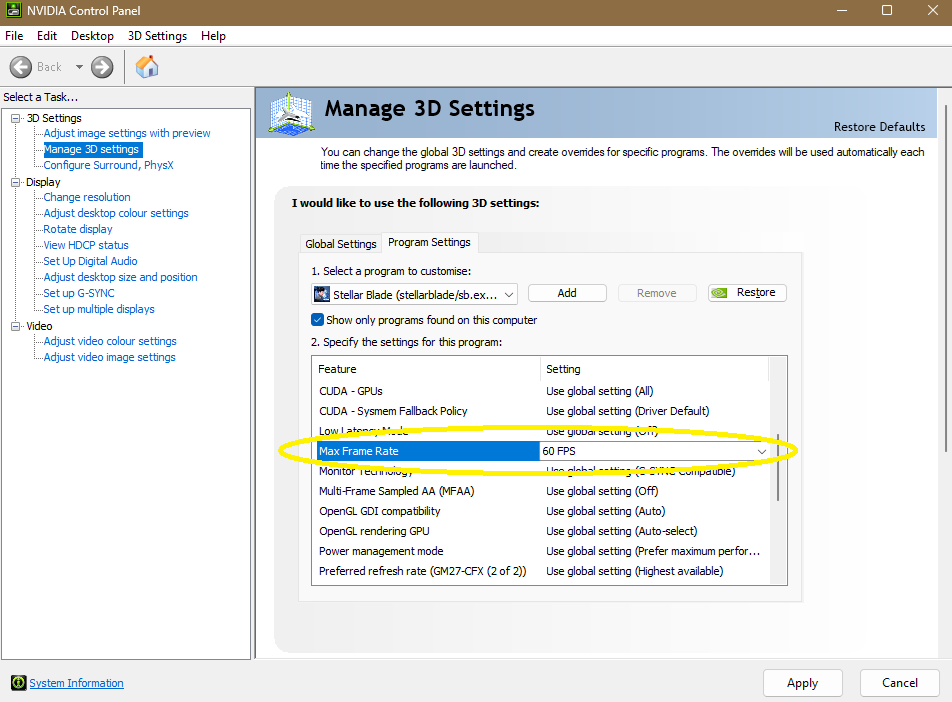Open Change resolution task

87,197
